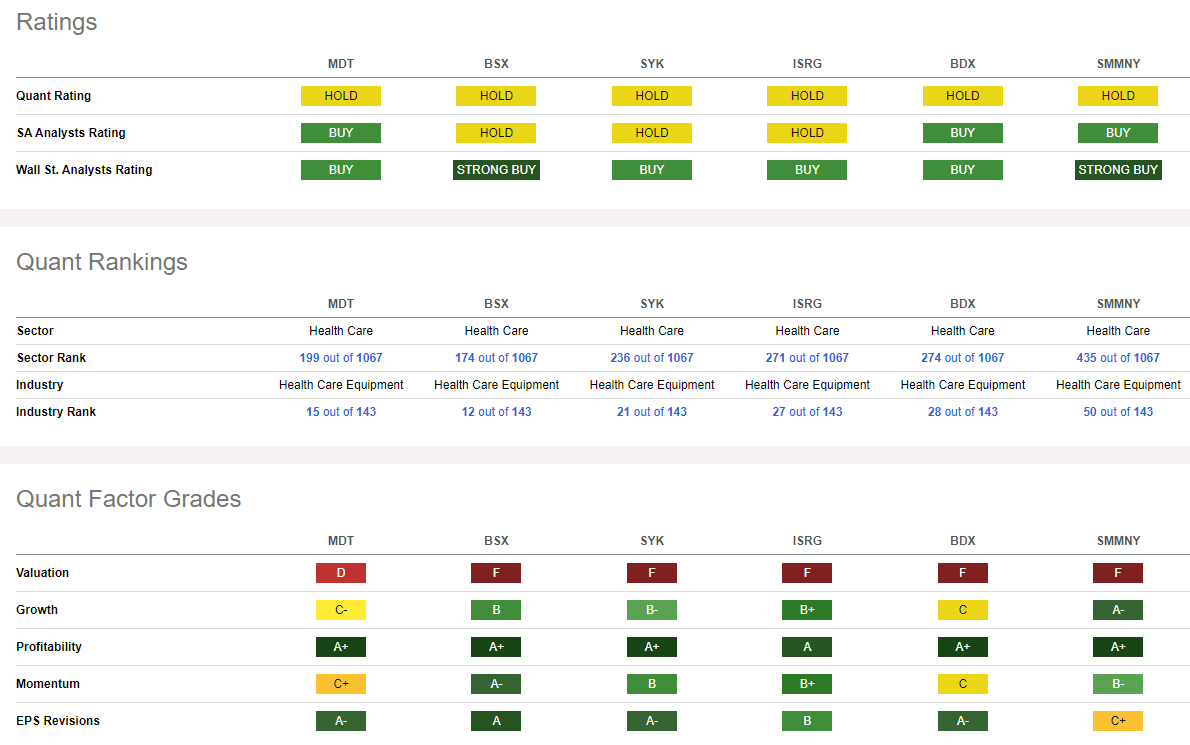Click the Quant Rankings section heading
This screenshot has height=745, width=1190.
(102, 262)
